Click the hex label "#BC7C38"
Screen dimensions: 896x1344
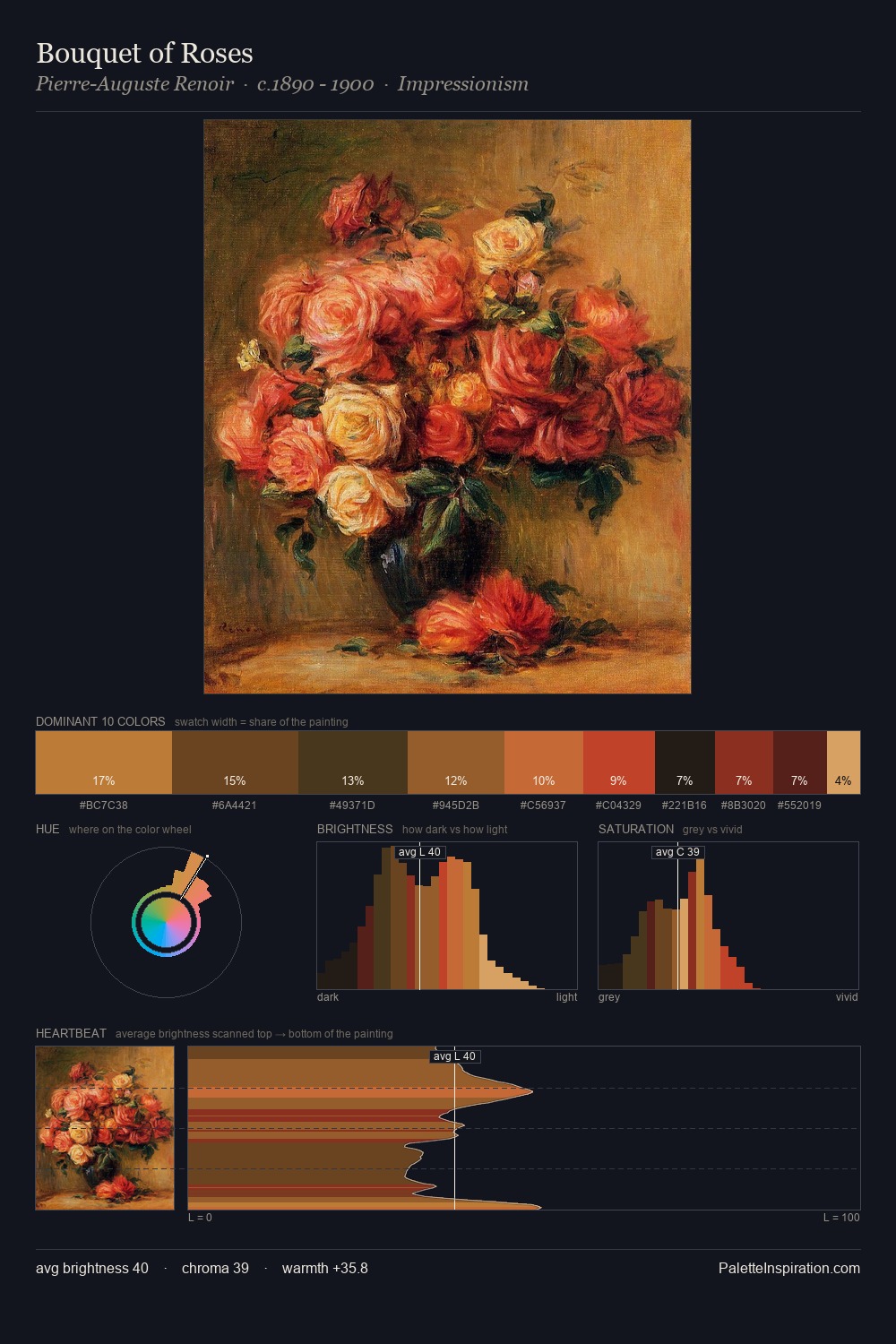click(x=104, y=805)
